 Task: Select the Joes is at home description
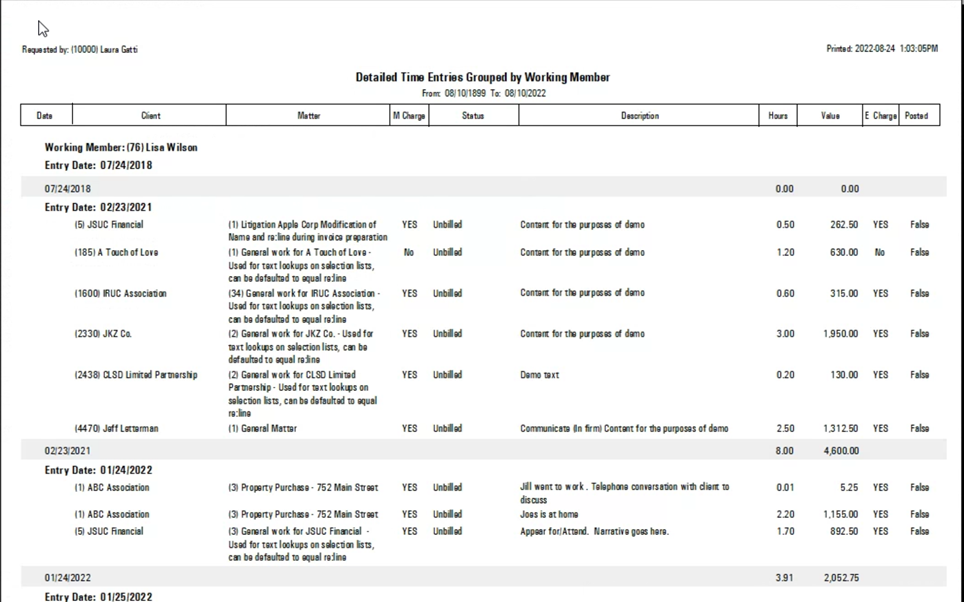click(x=549, y=514)
